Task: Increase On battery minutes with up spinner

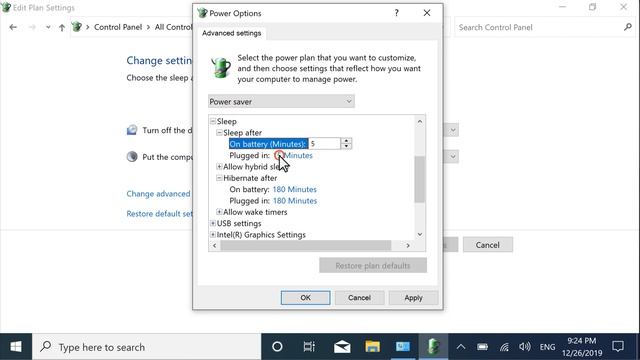Action: pyautogui.click(x=346, y=141)
